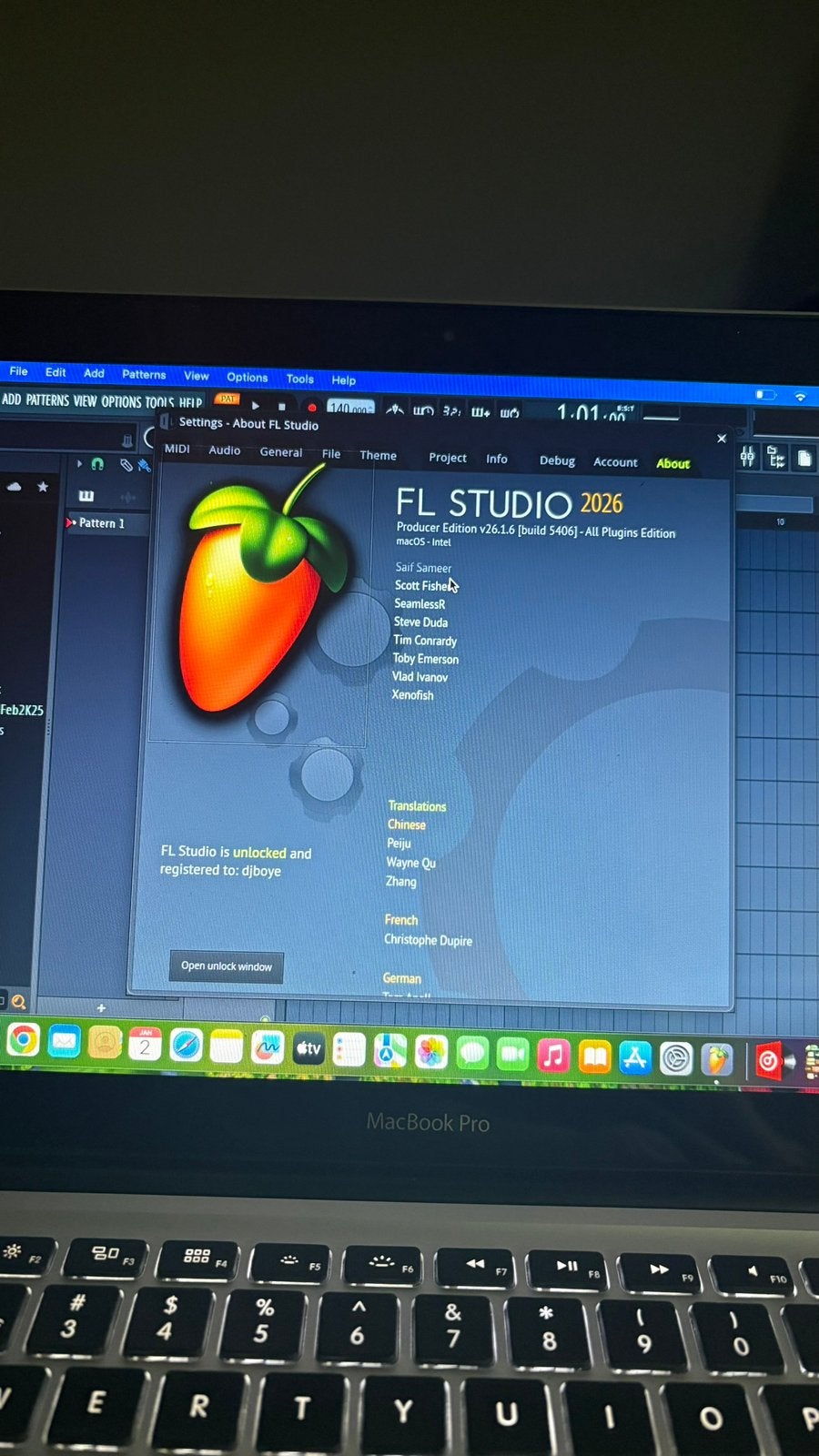The width and height of the screenshot is (819, 1456).
Task: Open the Music app in the Dock
Action: click(552, 1056)
